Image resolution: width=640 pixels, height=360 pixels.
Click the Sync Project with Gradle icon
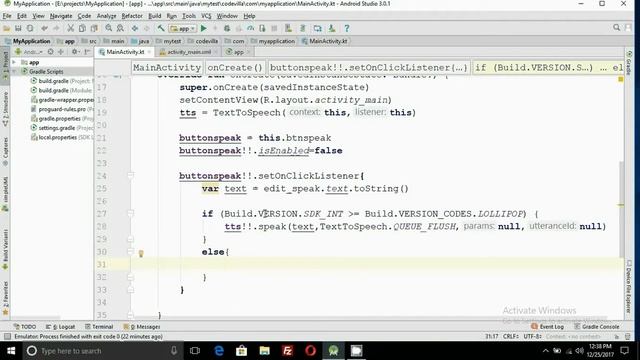(303, 29)
